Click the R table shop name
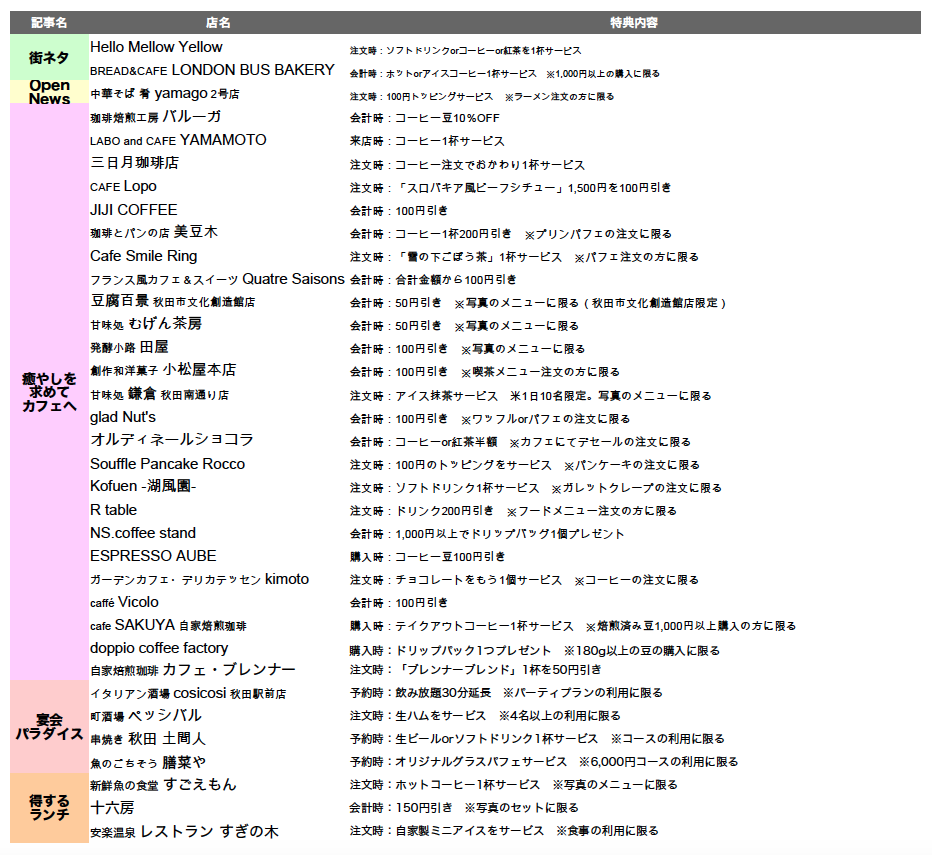 click(114, 510)
